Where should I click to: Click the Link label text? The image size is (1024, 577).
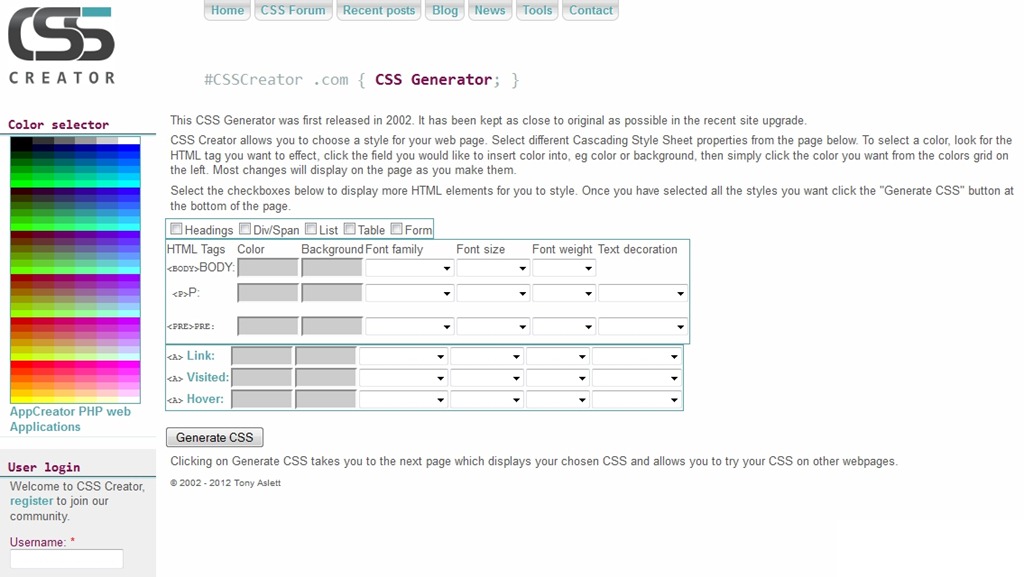200,356
